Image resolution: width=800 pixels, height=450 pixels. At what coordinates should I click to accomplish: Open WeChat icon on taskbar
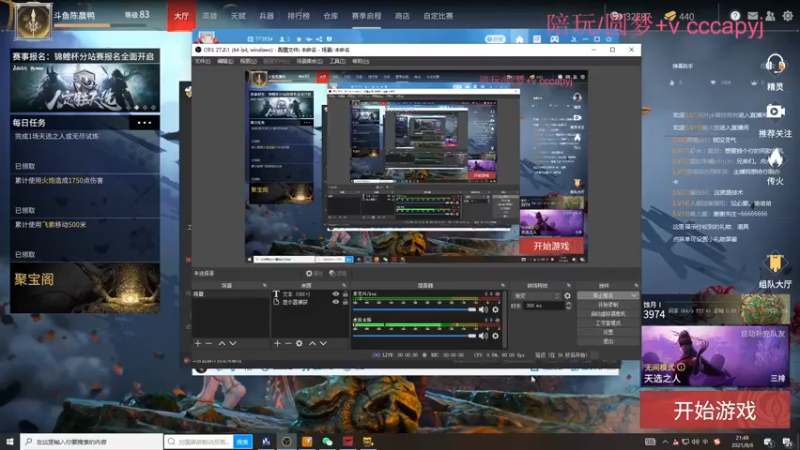click(x=327, y=441)
